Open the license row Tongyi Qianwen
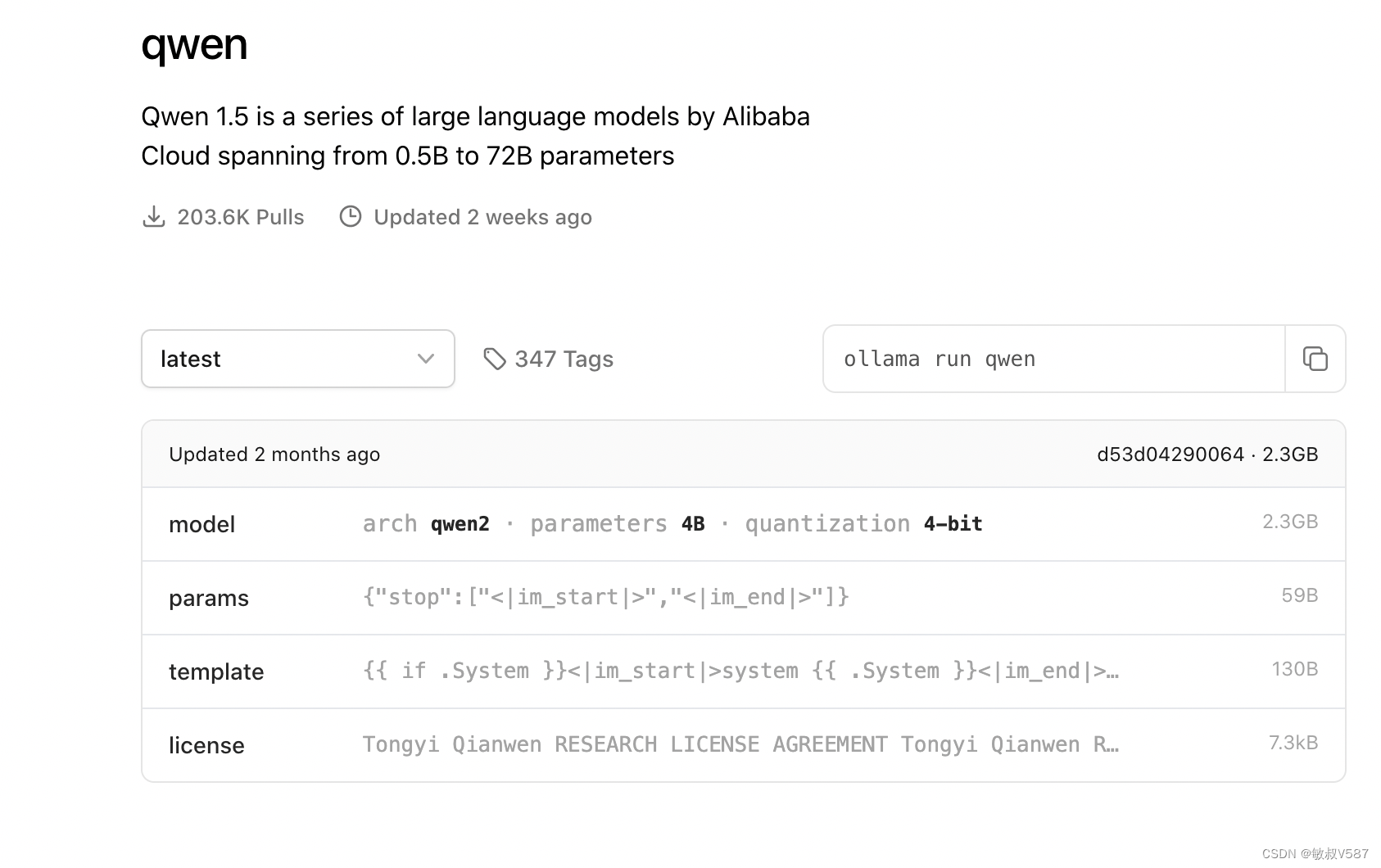1381x868 pixels. coord(744,745)
